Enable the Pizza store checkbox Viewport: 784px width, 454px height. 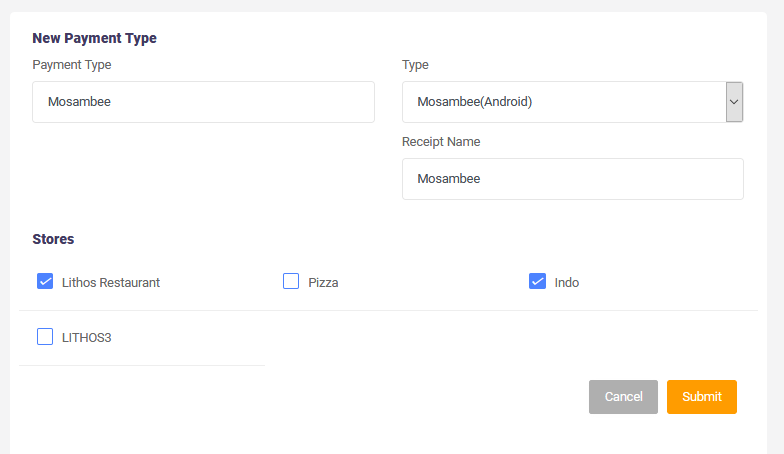tap(291, 282)
